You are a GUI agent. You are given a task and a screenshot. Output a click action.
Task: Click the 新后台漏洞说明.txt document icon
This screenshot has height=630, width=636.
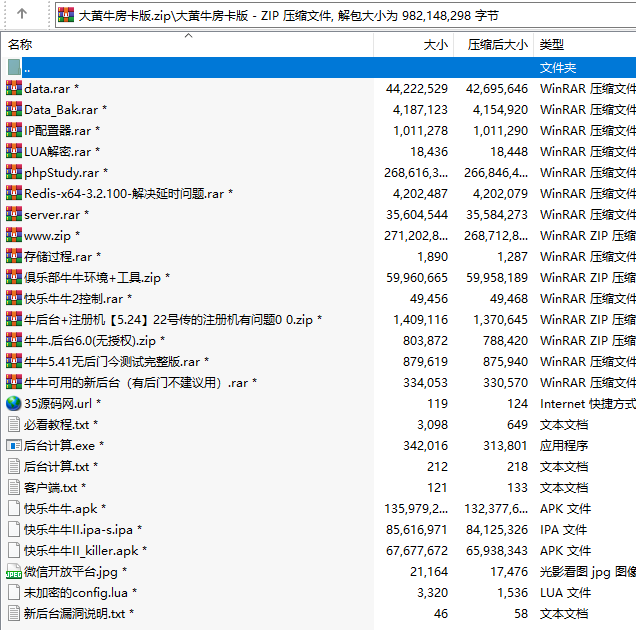(14, 613)
